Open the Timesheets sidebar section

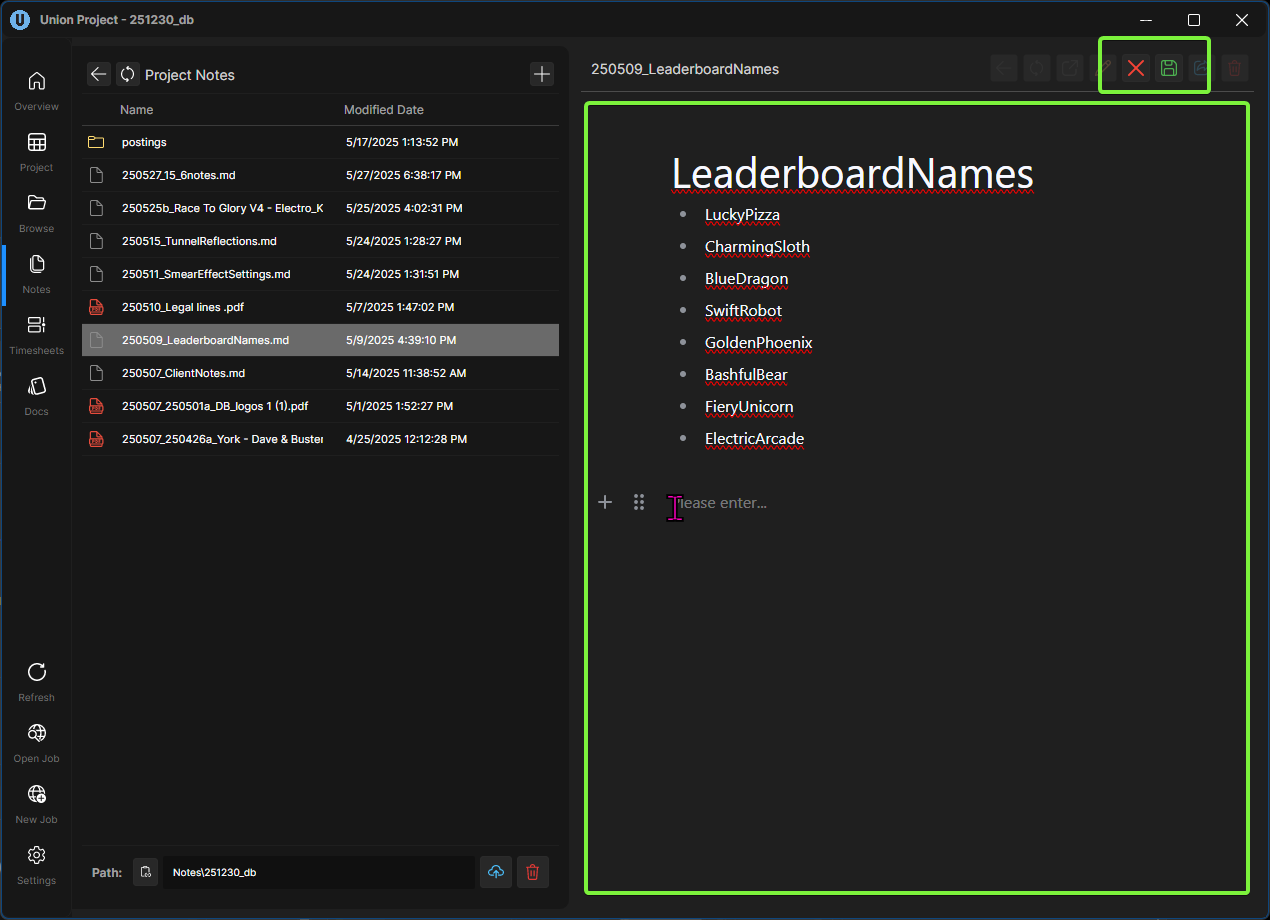click(36, 334)
